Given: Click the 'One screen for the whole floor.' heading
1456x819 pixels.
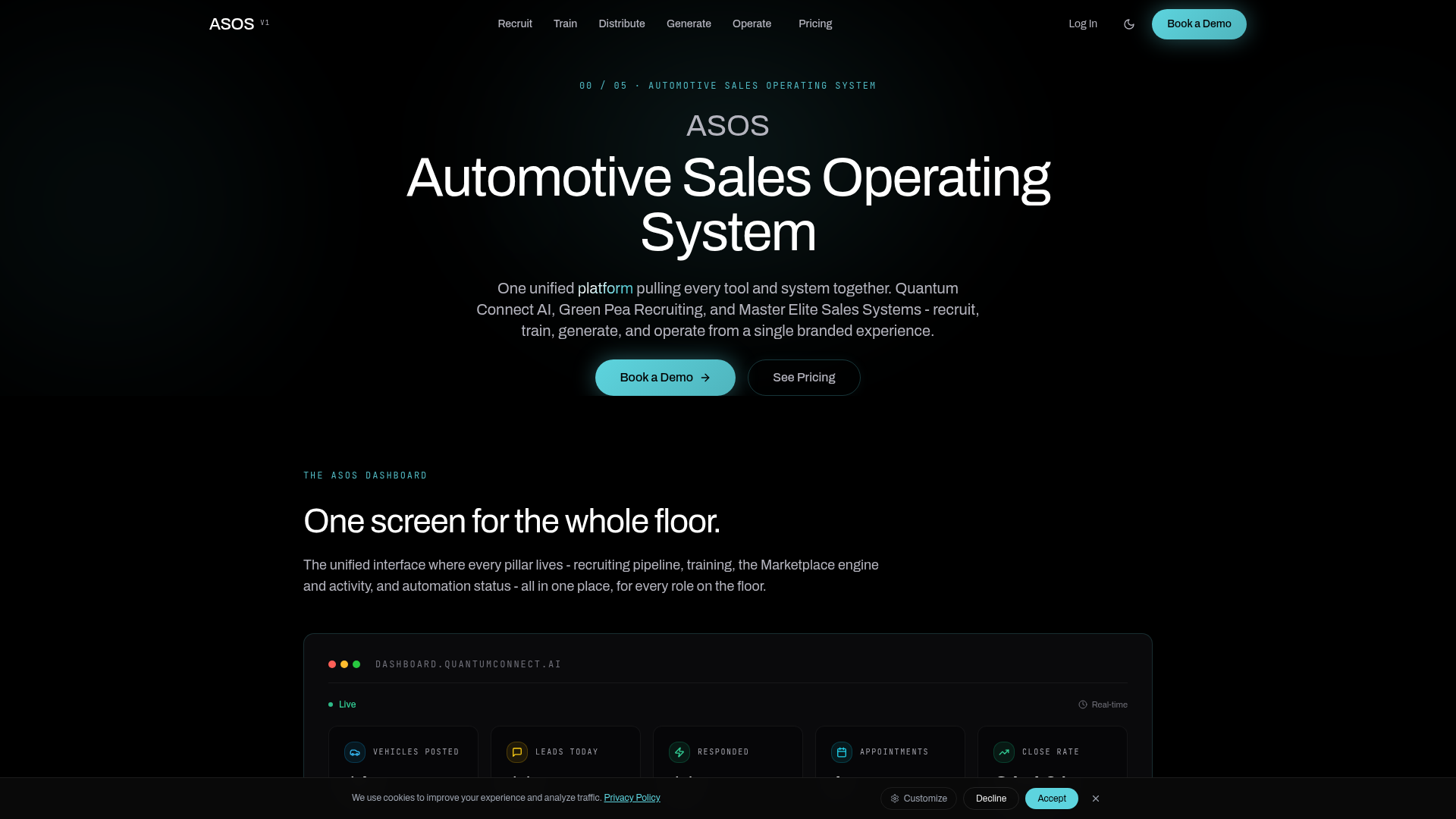Looking at the screenshot, I should (x=512, y=522).
